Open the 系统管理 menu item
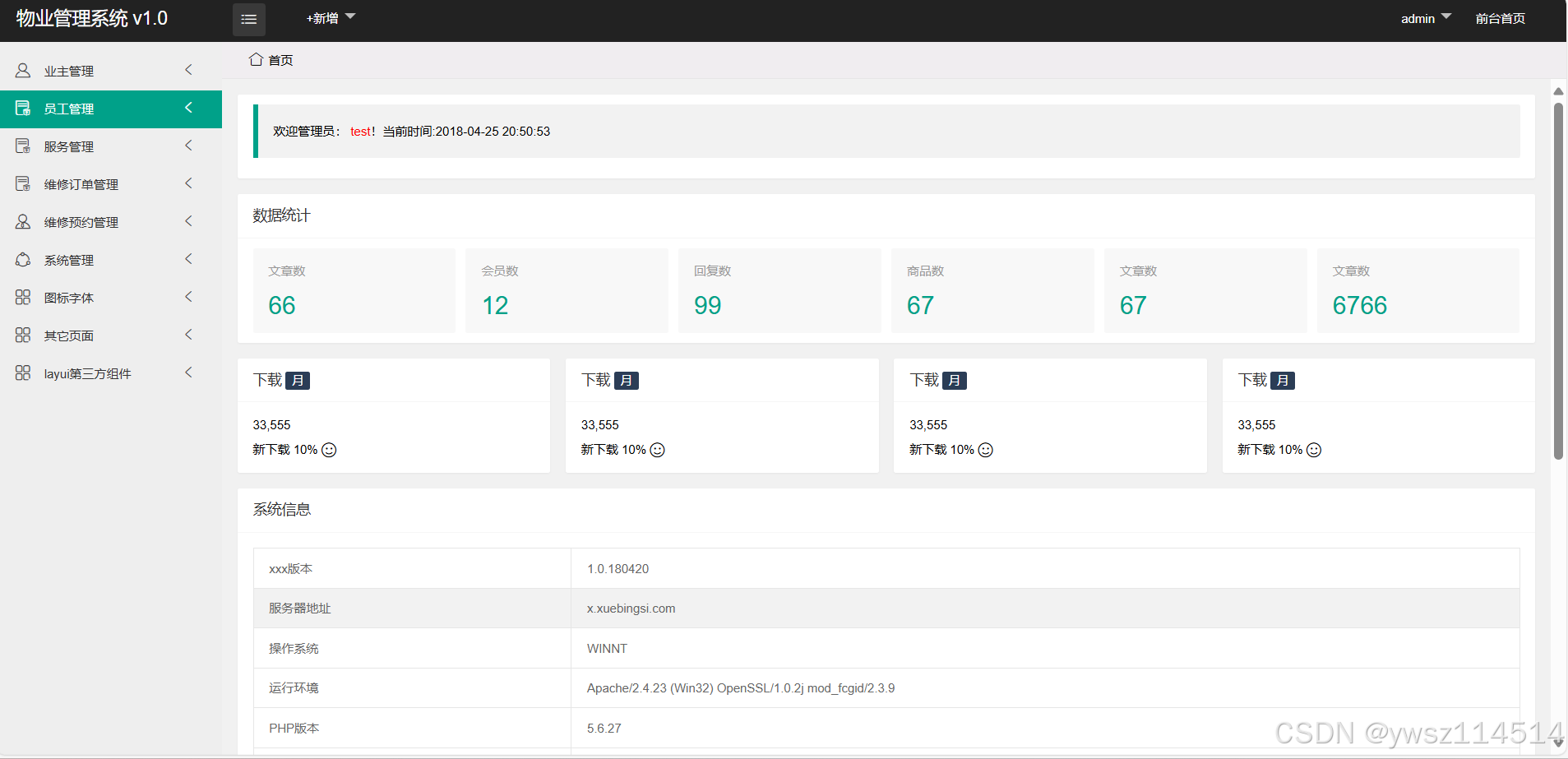Image resolution: width=1568 pixels, height=759 pixels. (x=111, y=261)
